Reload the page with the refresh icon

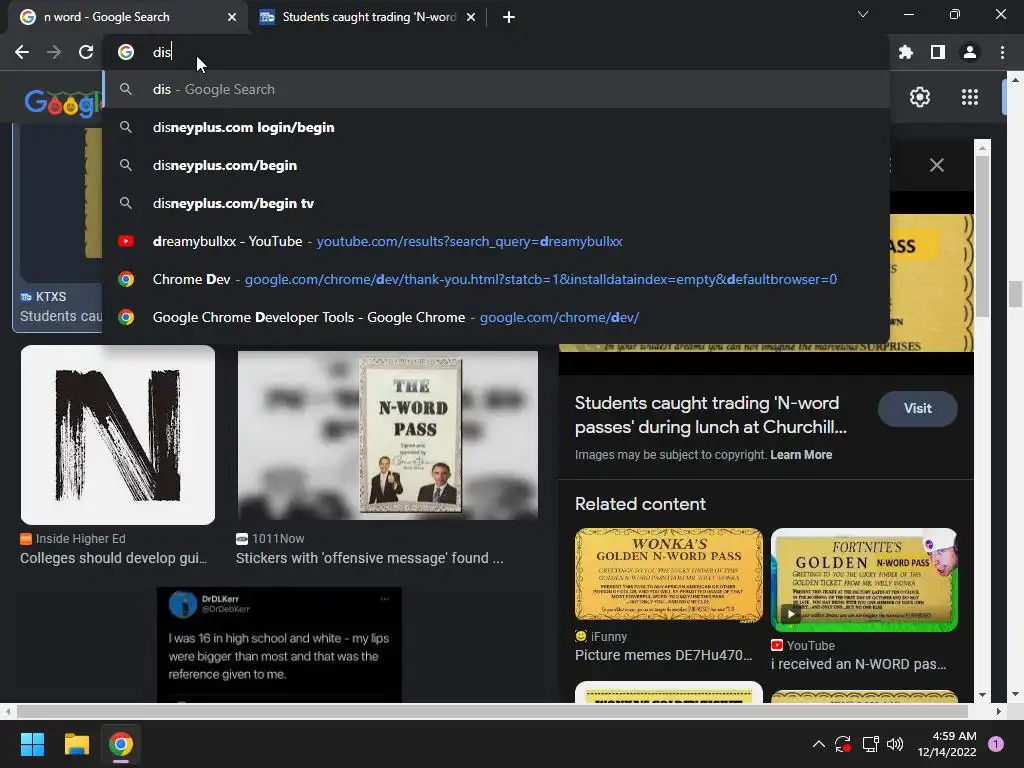point(86,52)
